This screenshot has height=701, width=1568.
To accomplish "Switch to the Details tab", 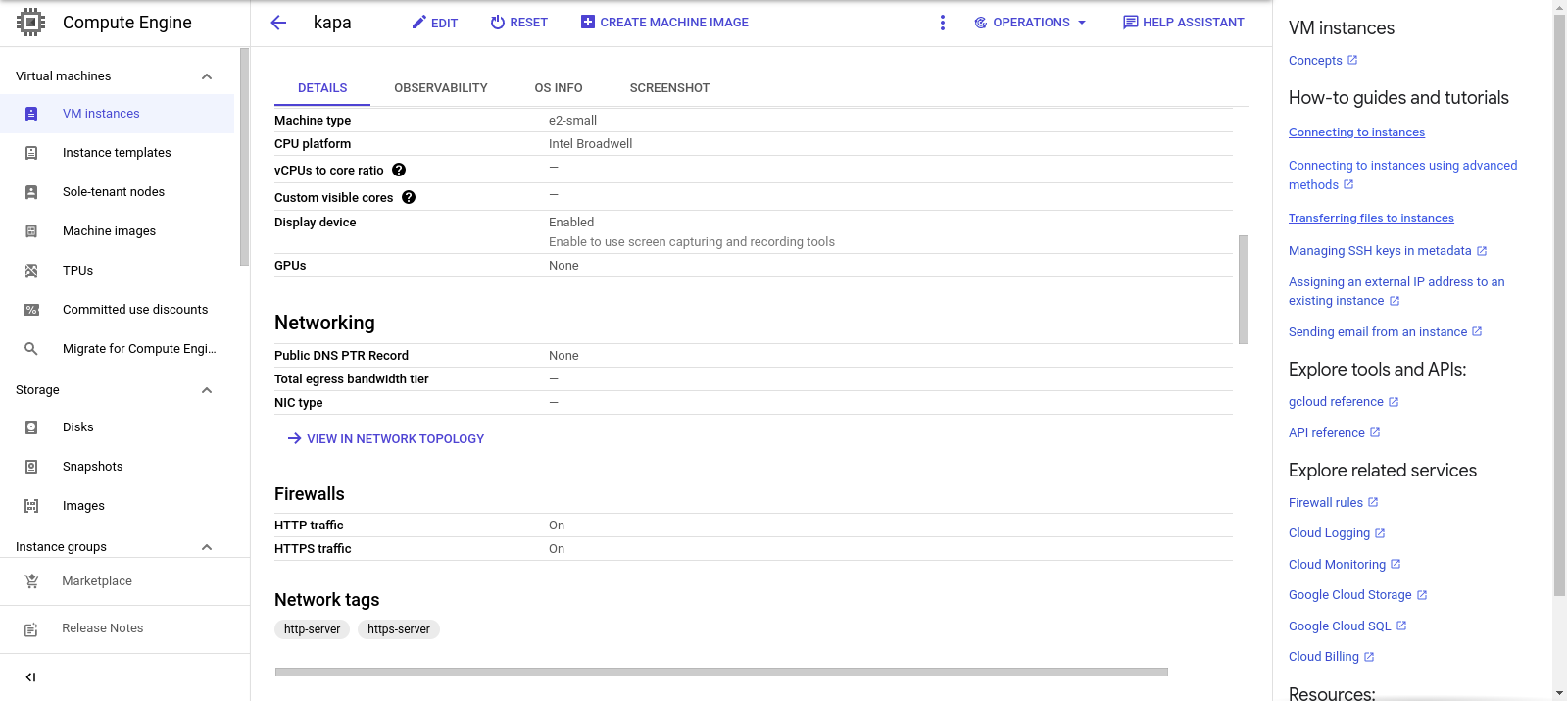I will pos(322,88).
